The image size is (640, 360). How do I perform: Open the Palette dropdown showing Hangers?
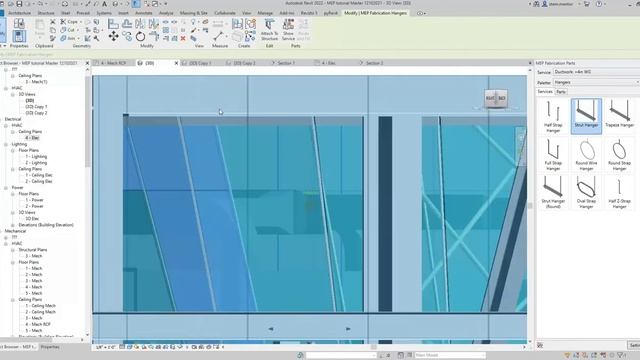596,82
